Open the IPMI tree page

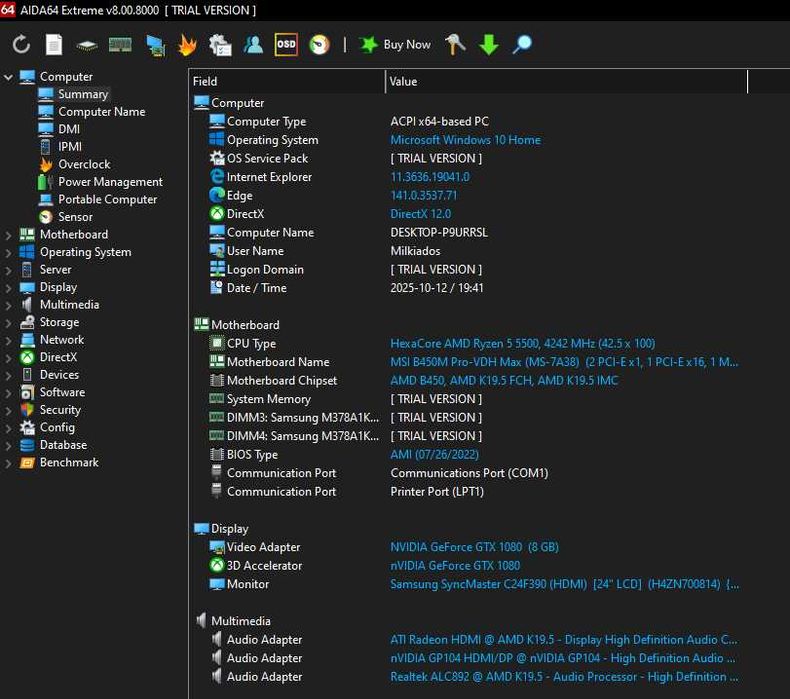[70, 147]
